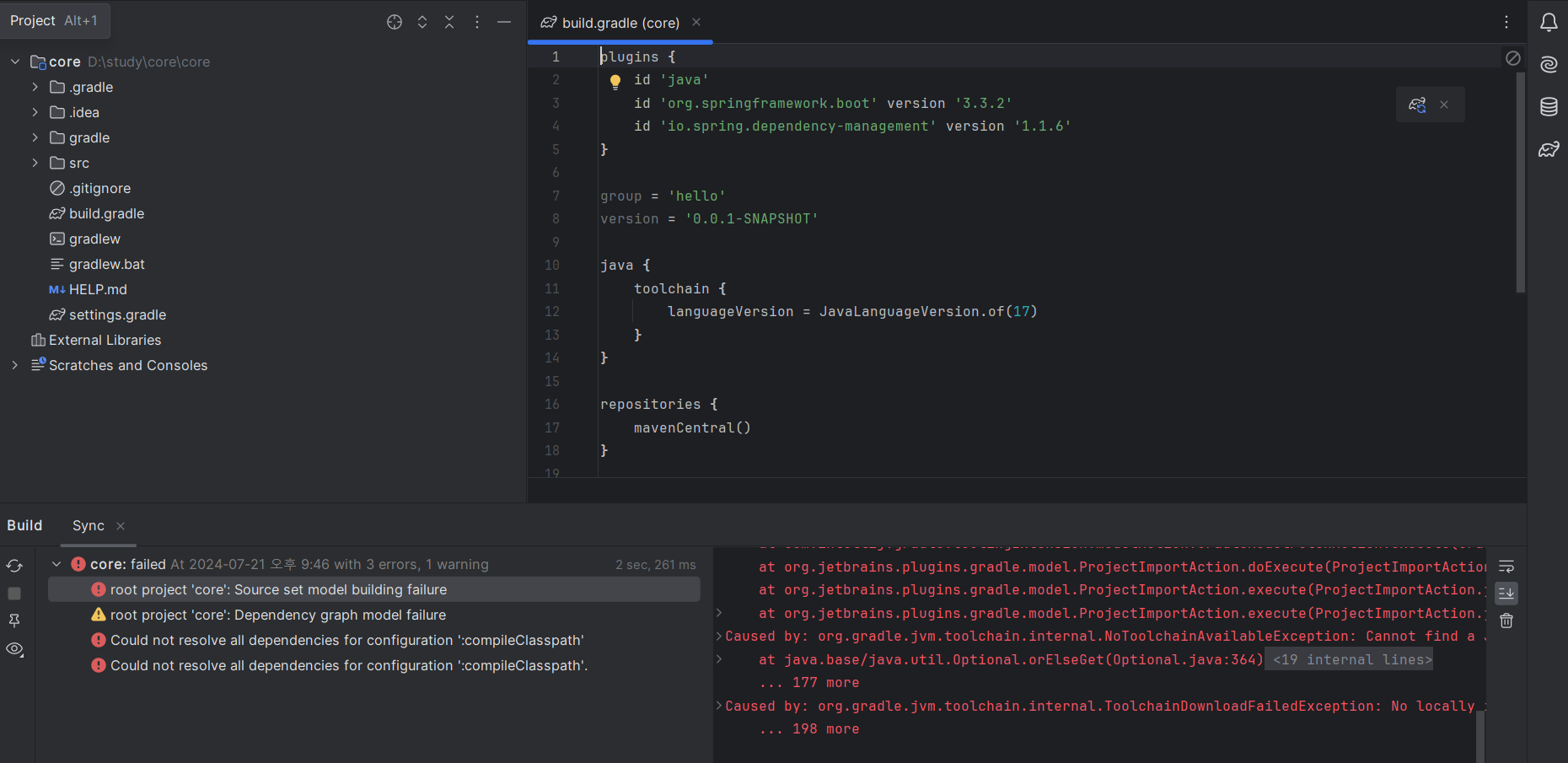The image size is (1568, 763).
Task: Select the gradlew file
Action: pos(94,239)
